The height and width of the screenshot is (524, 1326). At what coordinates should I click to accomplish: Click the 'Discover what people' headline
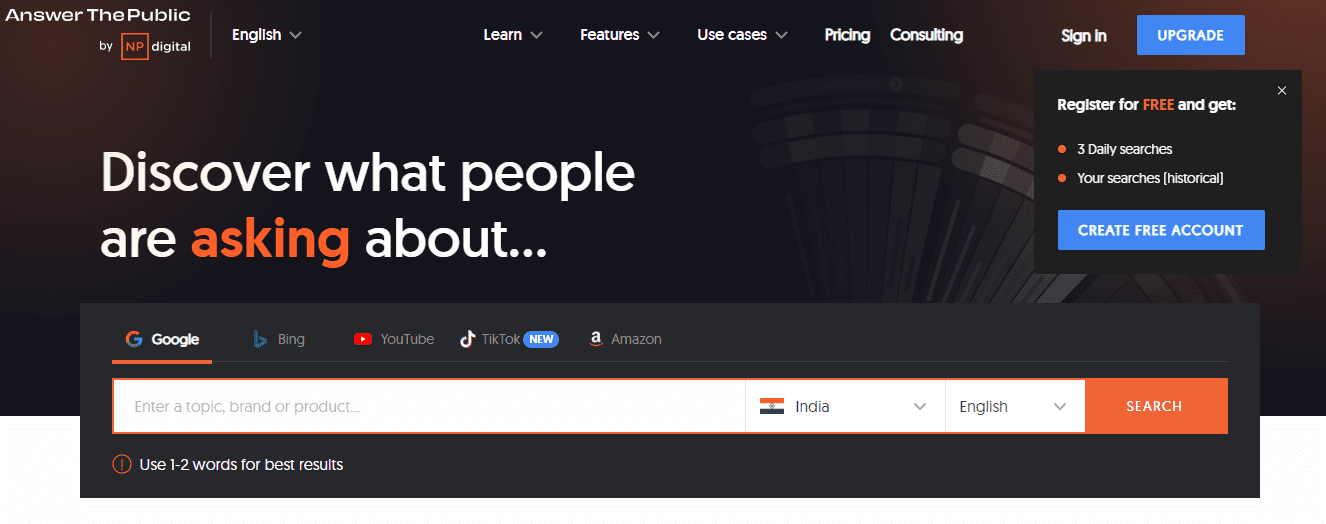368,172
